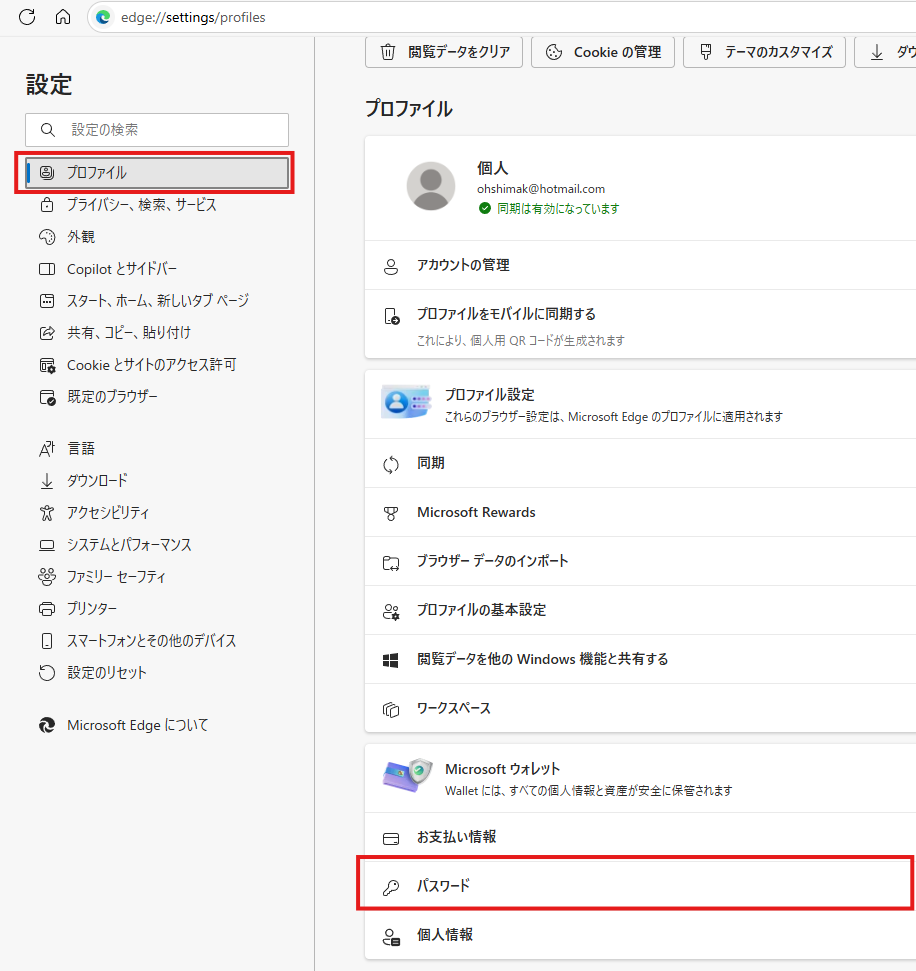The image size is (916, 971).
Task: Click the lock icon for プライバシー、検索、サービス
Action: (x=47, y=204)
